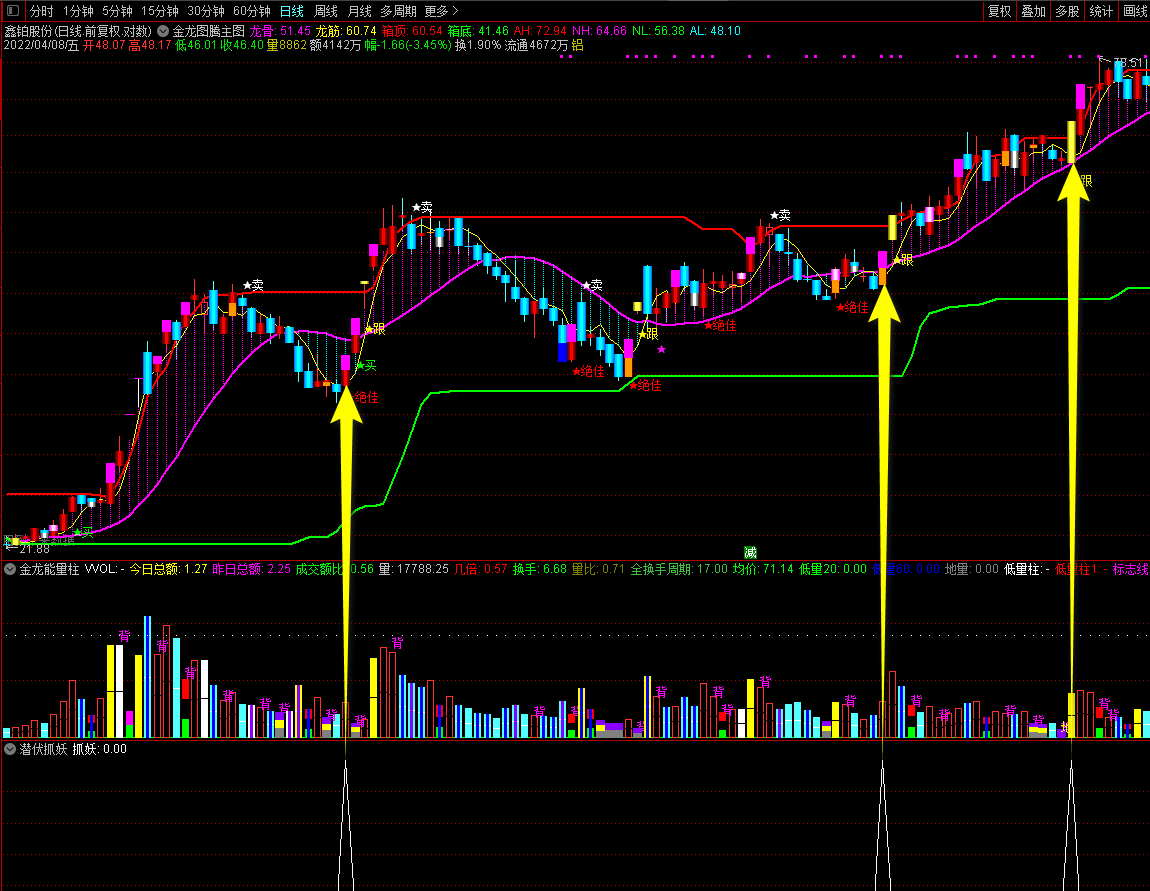Click the 复权 button
This screenshot has width=1150, height=891.
(x=1000, y=11)
